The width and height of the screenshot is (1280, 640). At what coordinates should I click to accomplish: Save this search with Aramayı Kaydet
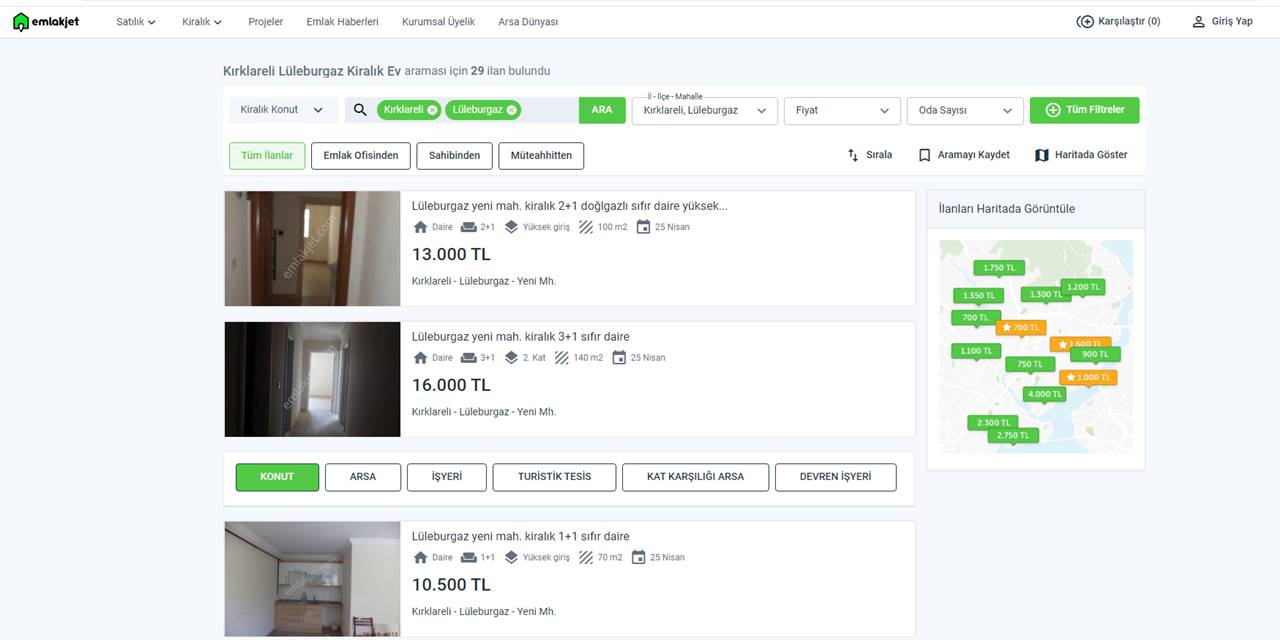click(964, 155)
